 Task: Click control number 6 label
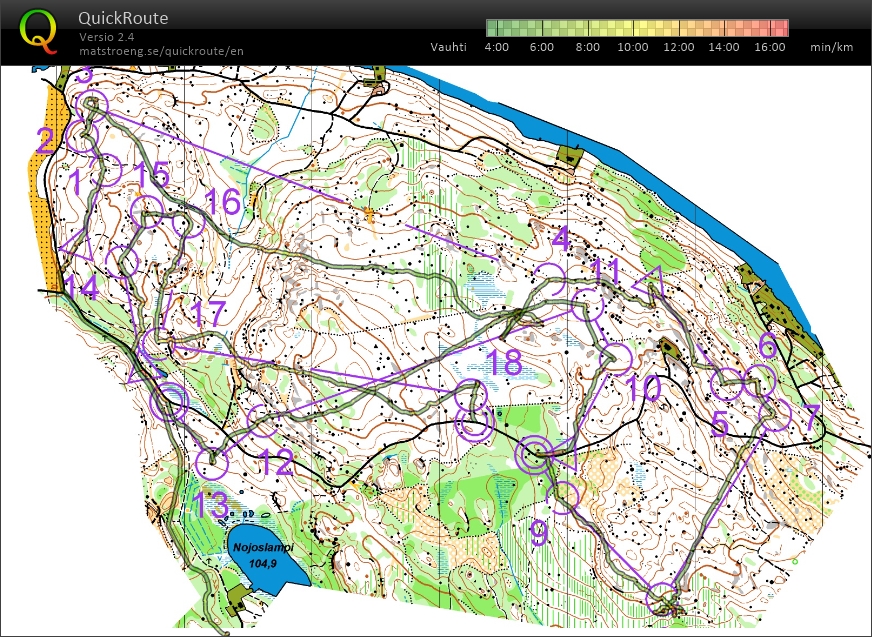[x=767, y=346]
